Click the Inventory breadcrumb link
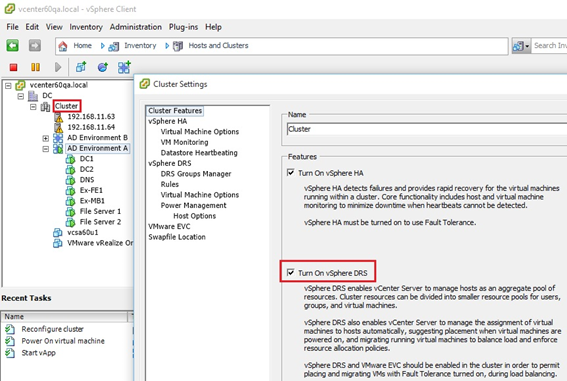Image resolution: width=567 pixels, height=381 pixels. pos(140,46)
